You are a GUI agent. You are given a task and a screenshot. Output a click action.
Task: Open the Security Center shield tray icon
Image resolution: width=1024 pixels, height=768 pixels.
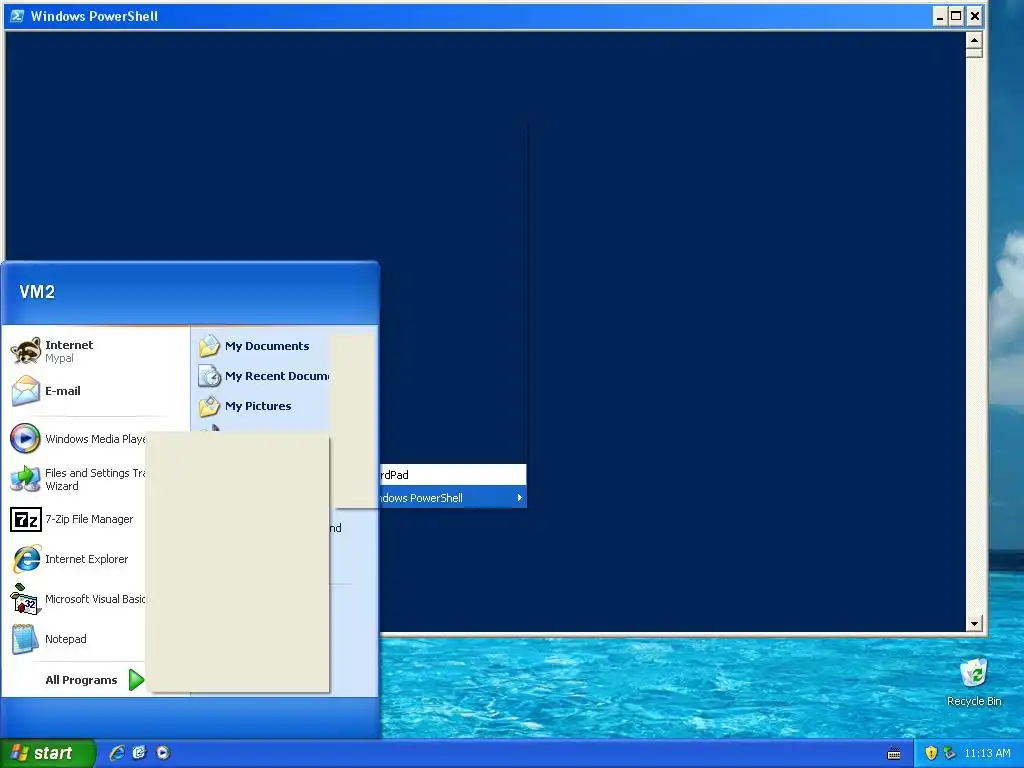pos(931,754)
